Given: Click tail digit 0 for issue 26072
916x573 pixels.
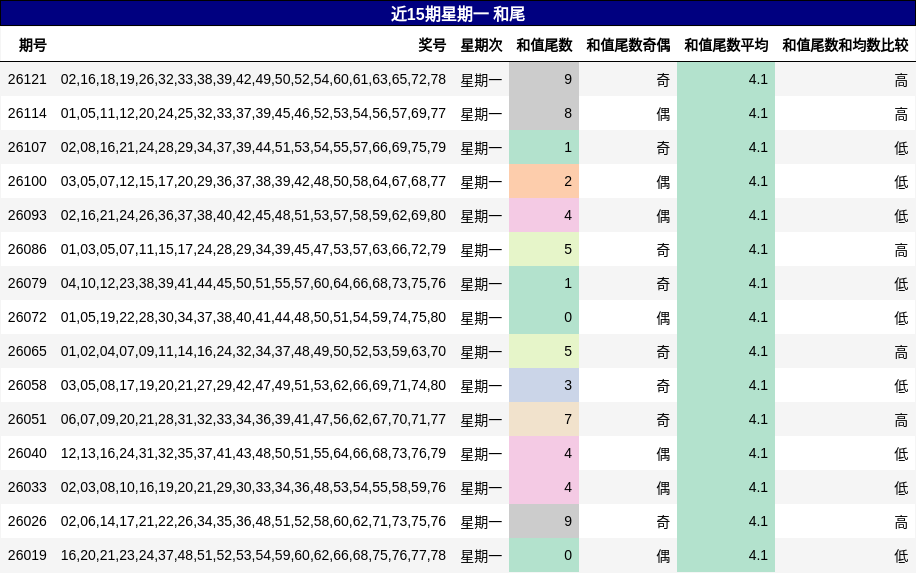Looking at the screenshot, I should tap(544, 317).
